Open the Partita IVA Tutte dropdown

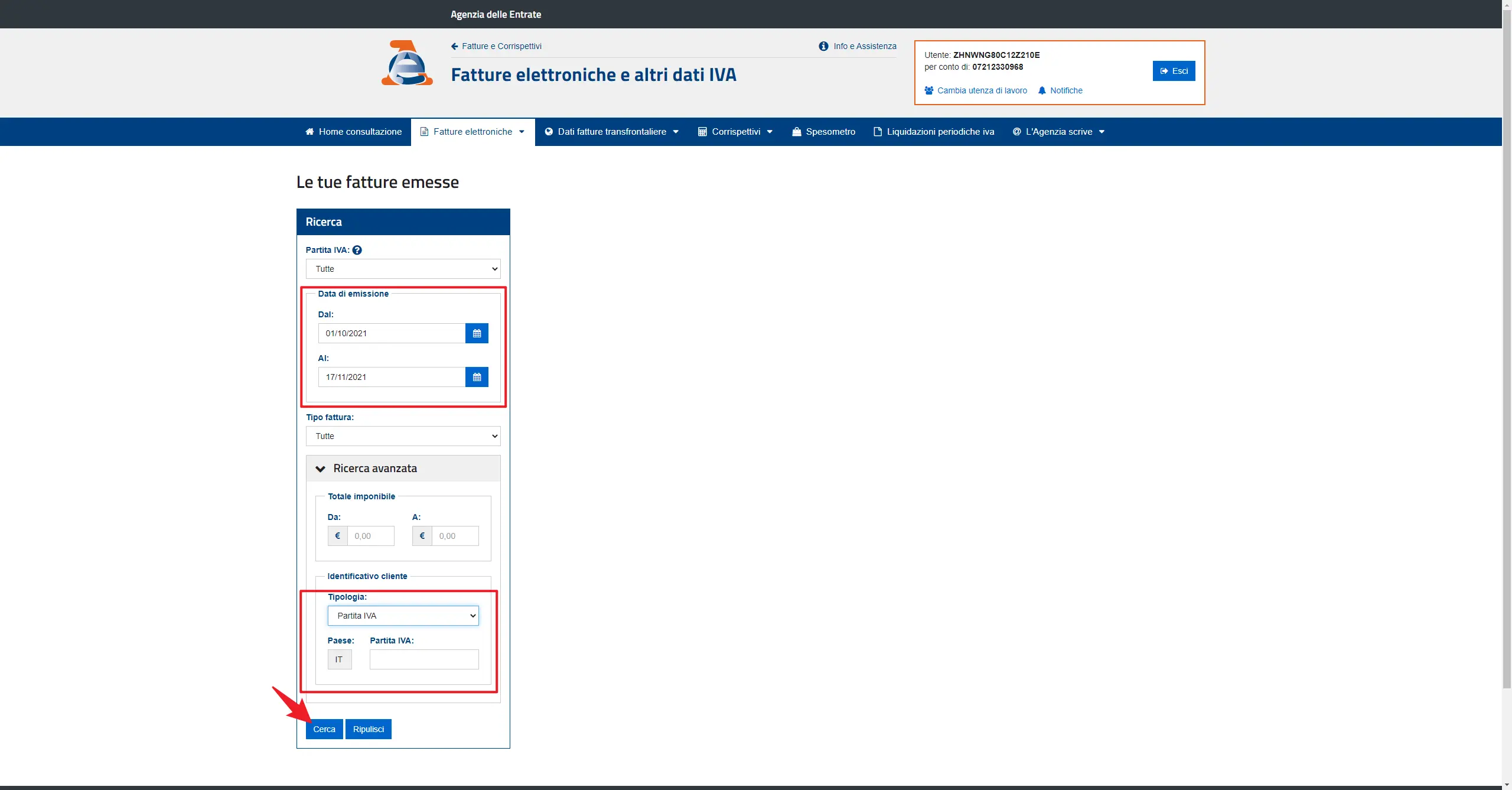point(403,269)
